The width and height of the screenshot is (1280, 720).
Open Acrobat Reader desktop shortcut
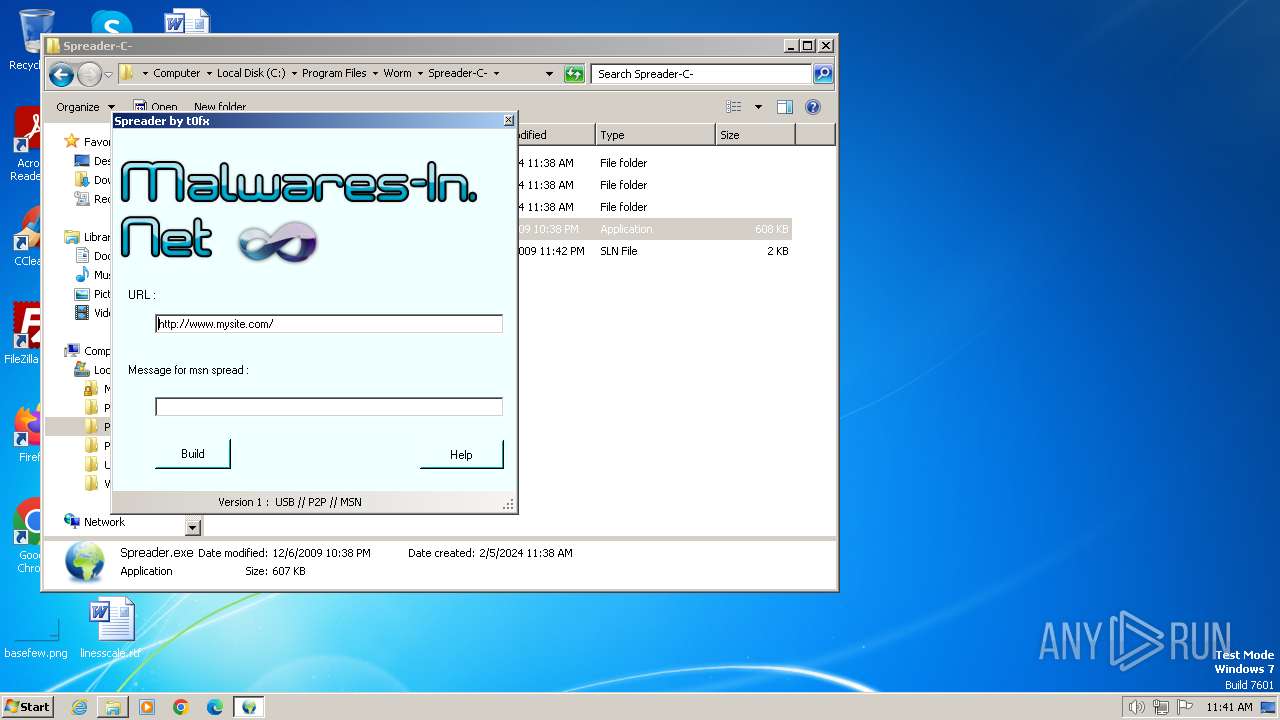pyautogui.click(x=26, y=145)
